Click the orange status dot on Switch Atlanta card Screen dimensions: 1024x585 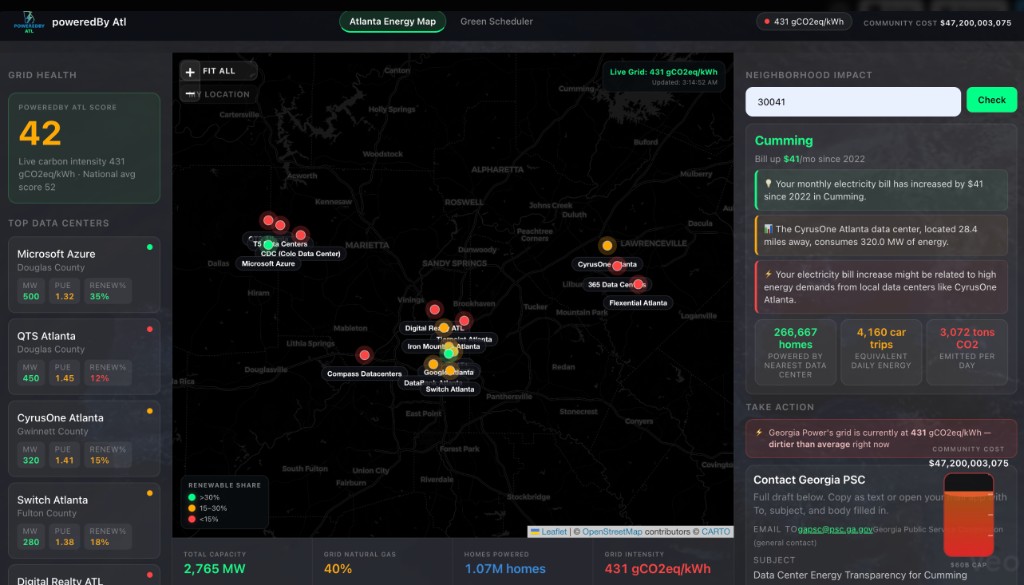[x=150, y=493]
